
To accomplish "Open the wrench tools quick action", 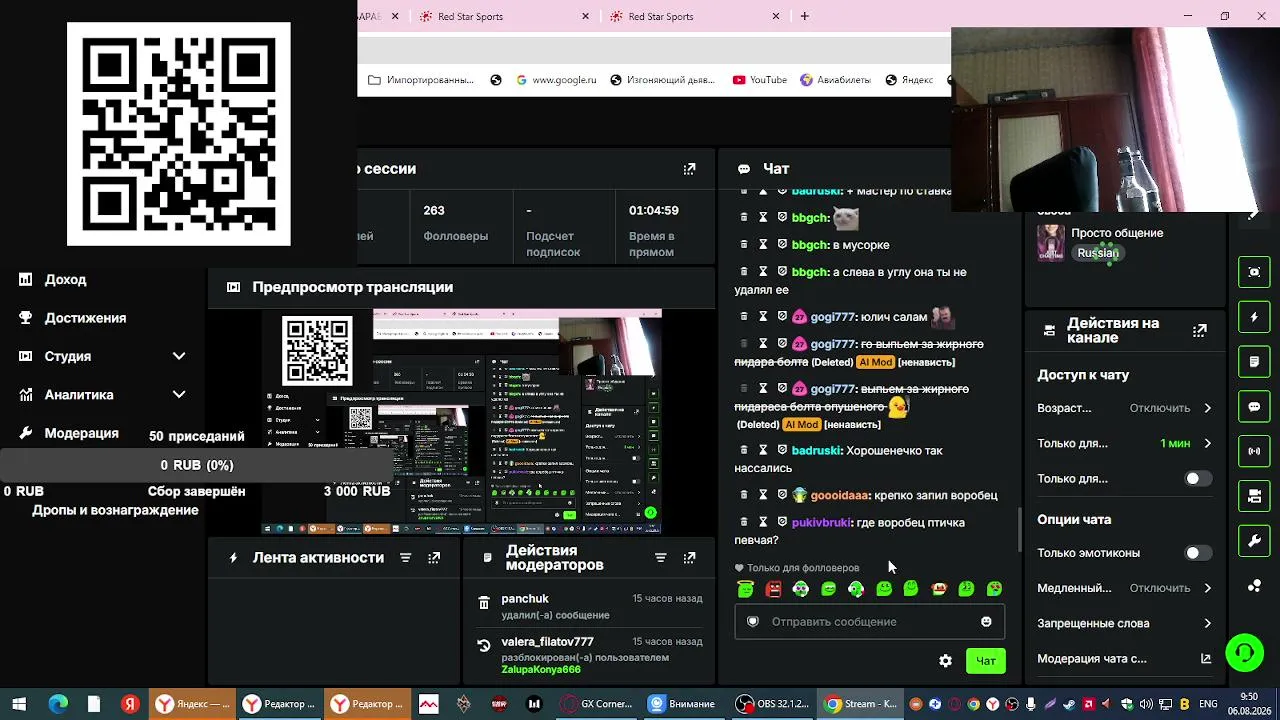I will click(1254, 541).
